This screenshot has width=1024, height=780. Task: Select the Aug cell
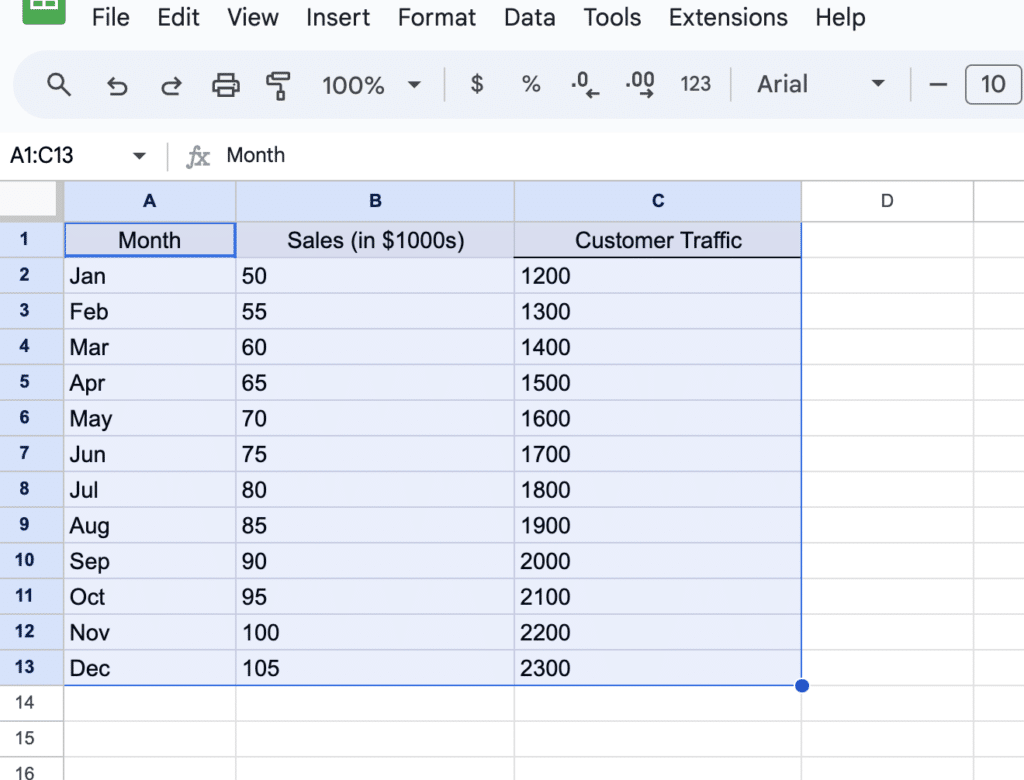pos(150,525)
